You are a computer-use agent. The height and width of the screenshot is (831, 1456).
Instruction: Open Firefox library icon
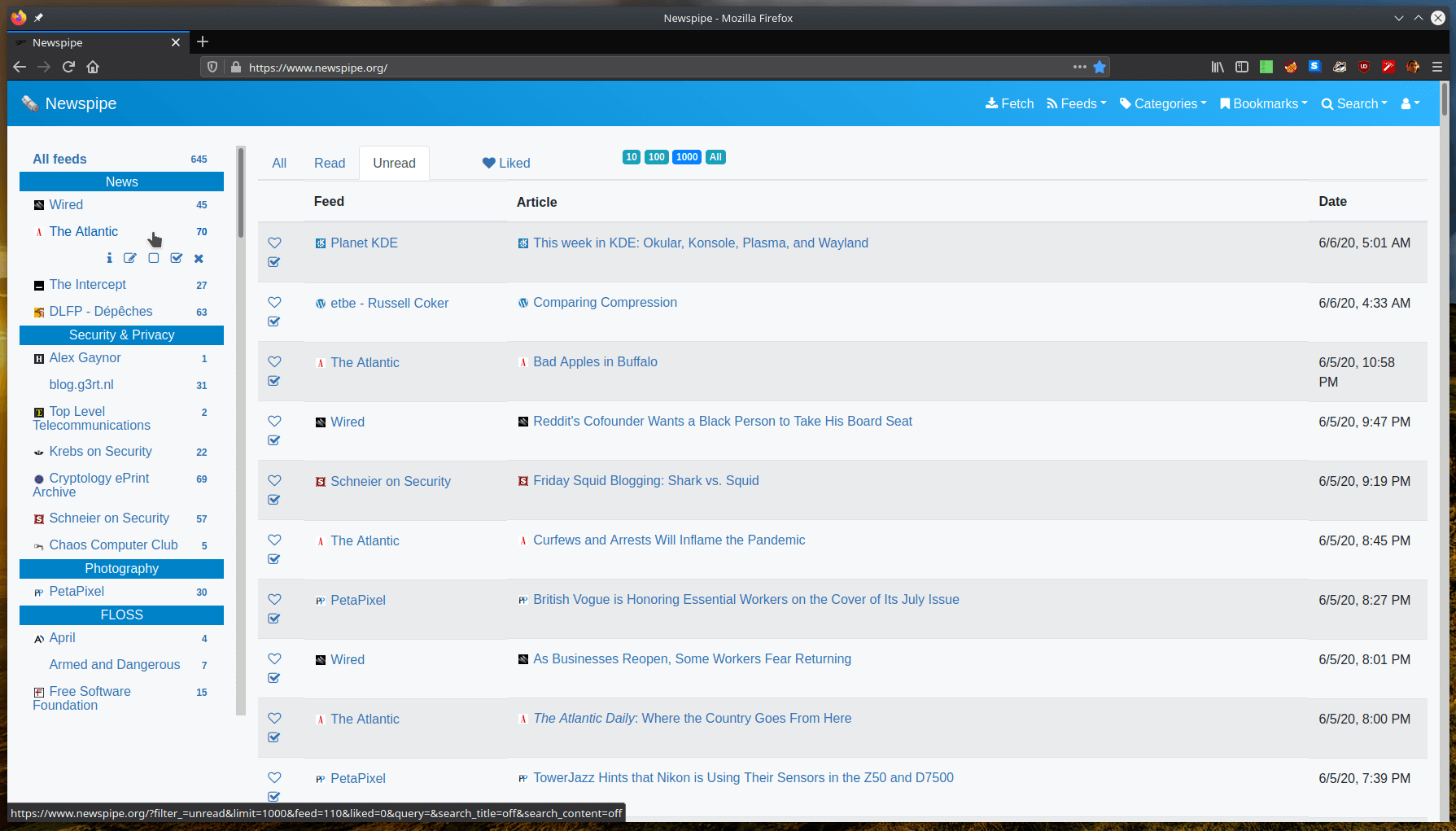tap(1218, 67)
